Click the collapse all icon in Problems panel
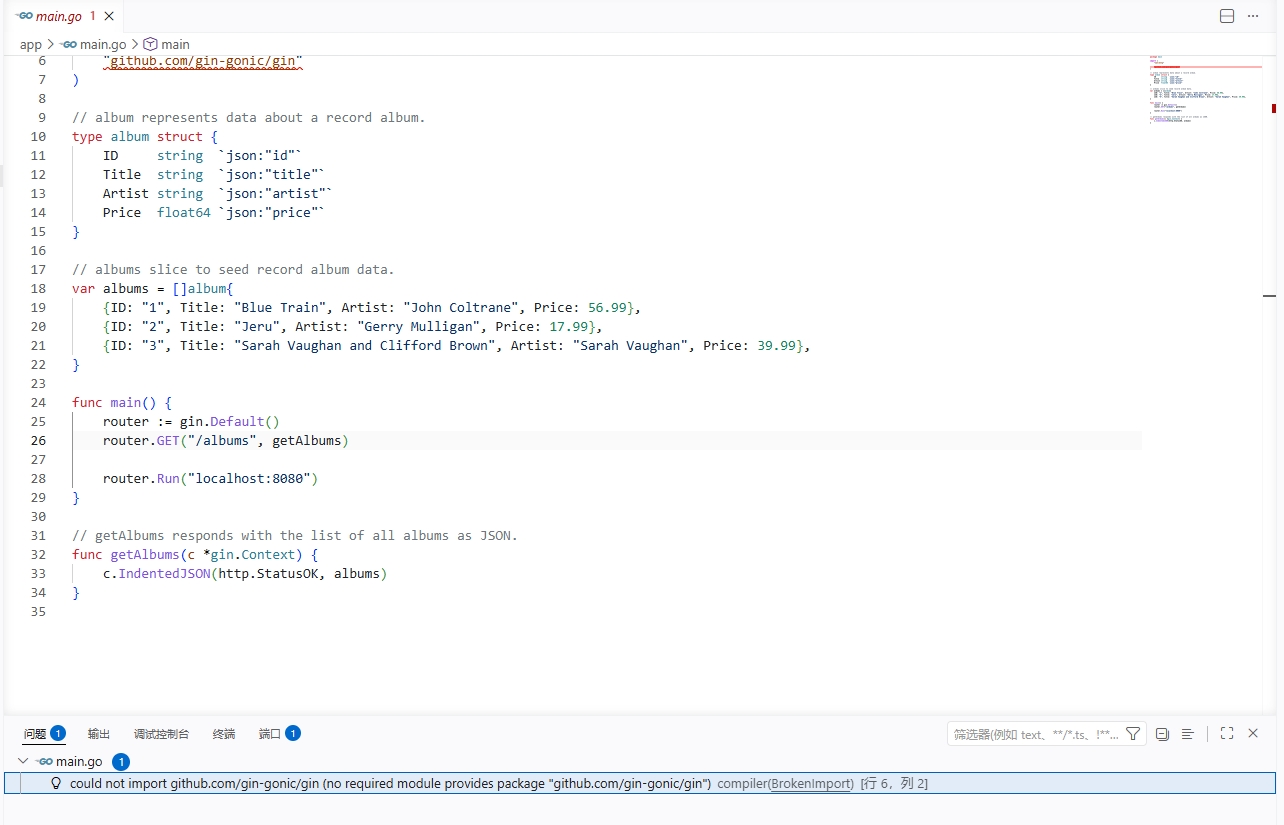Image resolution: width=1284 pixels, height=825 pixels. [1162, 734]
